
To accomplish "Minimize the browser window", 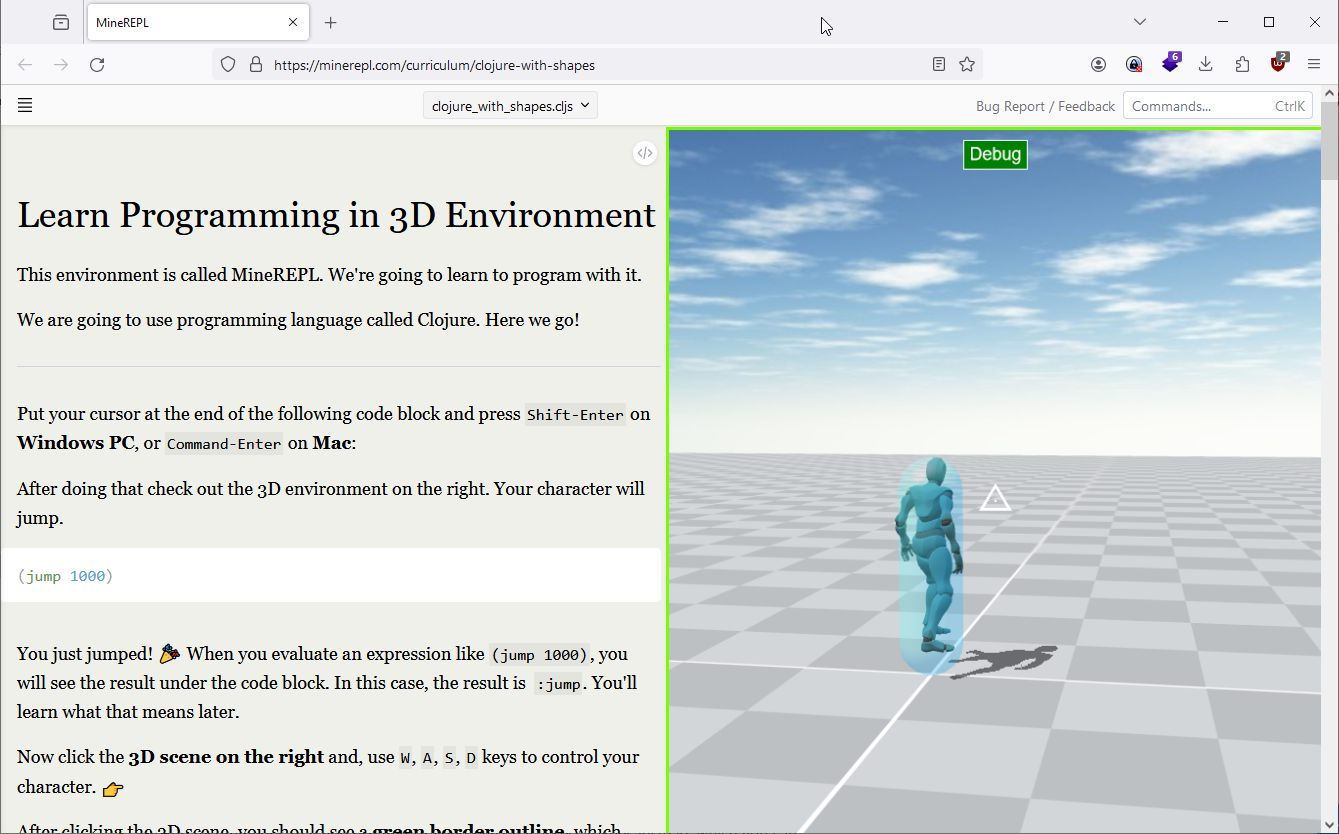I will [x=1223, y=22].
